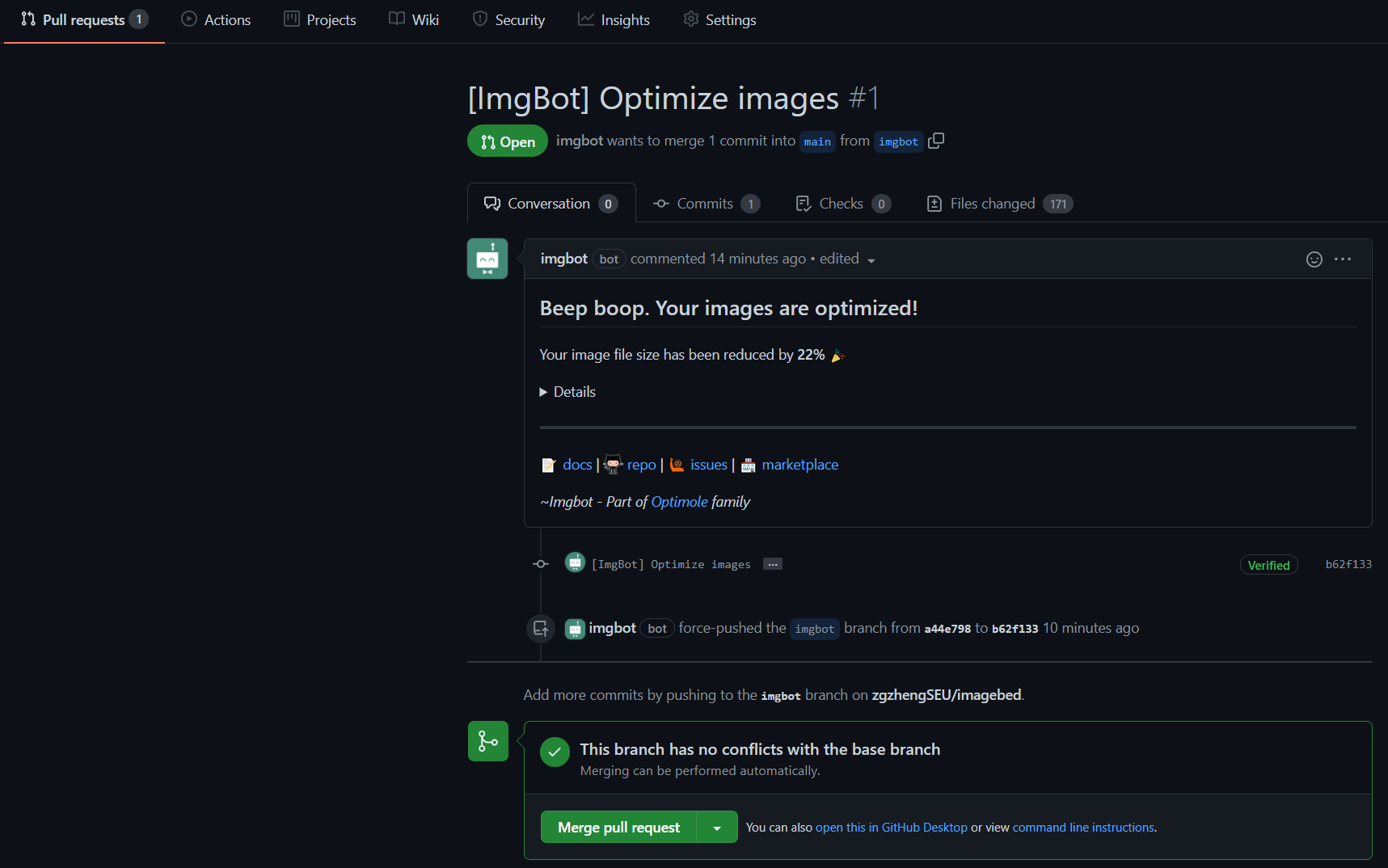Click the 14 minutes ago timestamp
1388x868 pixels.
pyautogui.click(x=758, y=259)
